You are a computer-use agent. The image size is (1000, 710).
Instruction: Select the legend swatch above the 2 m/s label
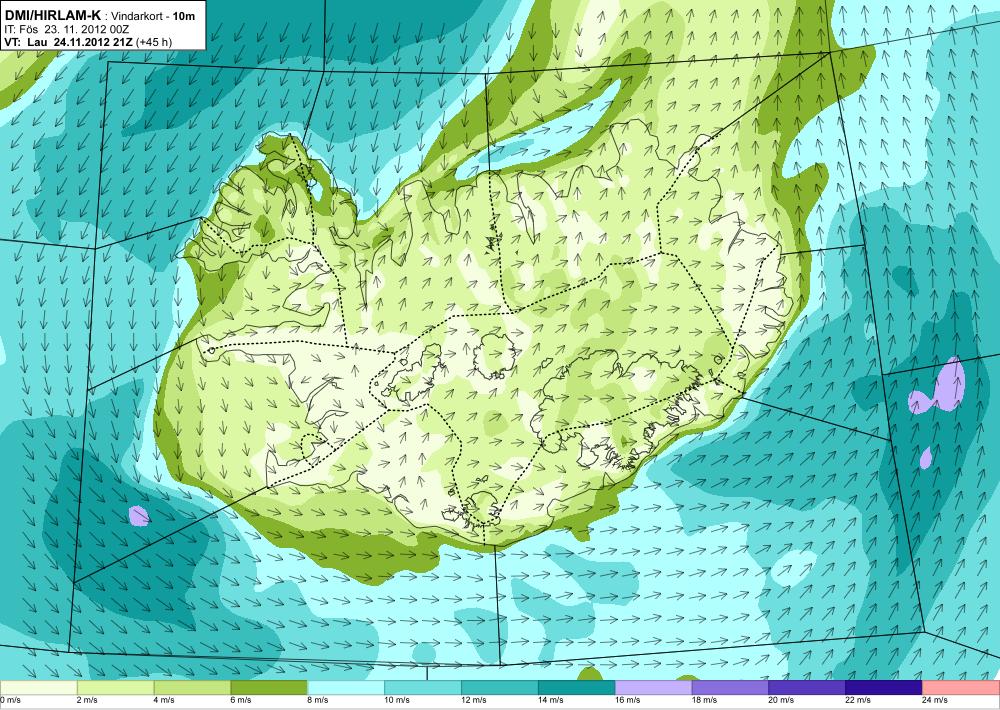tap(115, 688)
